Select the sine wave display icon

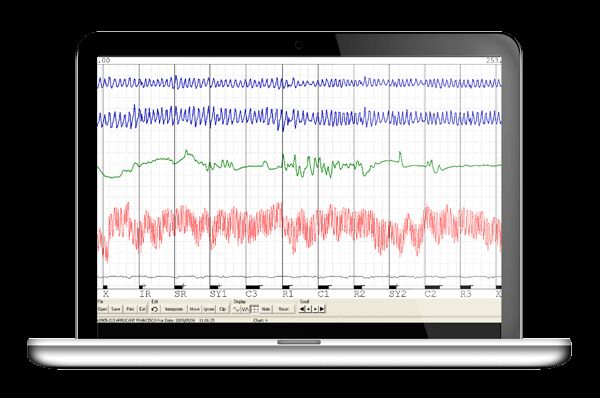click(x=236, y=309)
